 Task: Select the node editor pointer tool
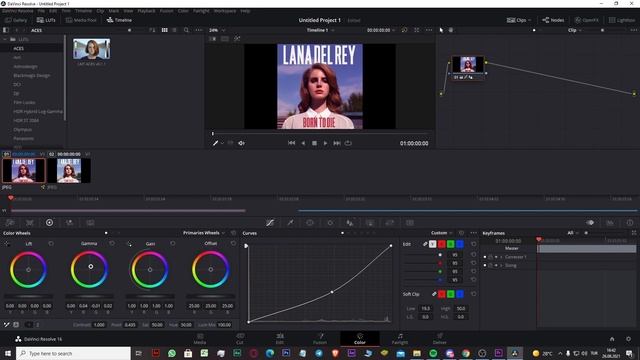tap(441, 30)
